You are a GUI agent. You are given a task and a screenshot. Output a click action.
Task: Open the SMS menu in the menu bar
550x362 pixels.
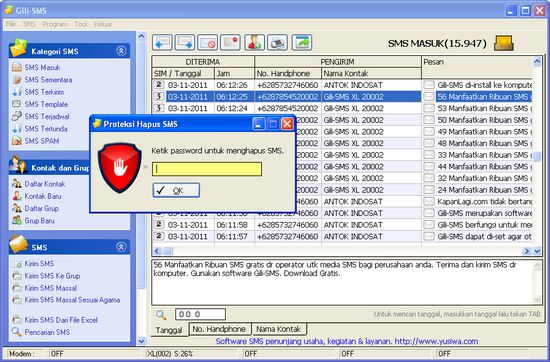(29, 24)
